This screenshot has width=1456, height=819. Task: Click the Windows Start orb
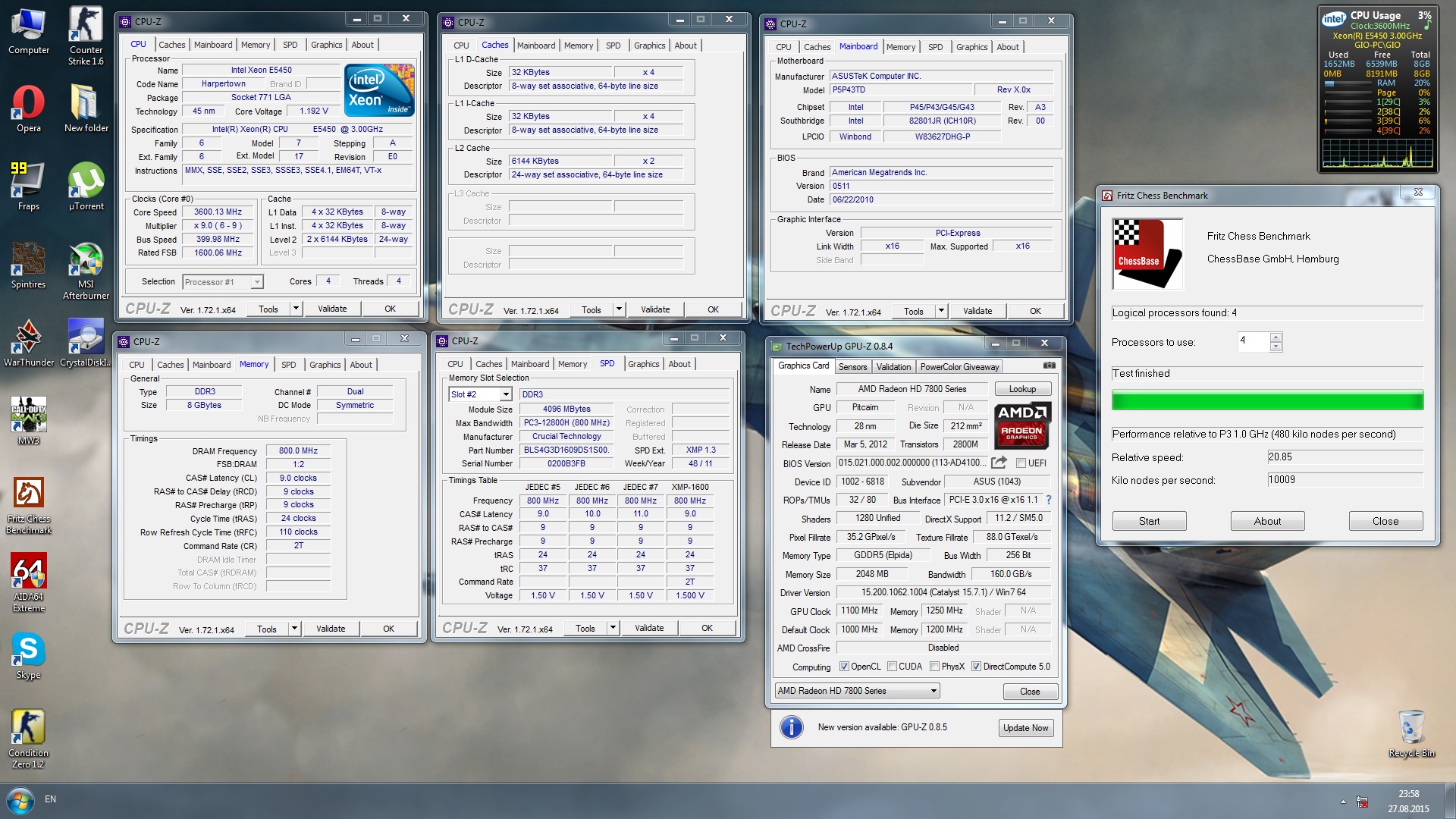pyautogui.click(x=20, y=800)
